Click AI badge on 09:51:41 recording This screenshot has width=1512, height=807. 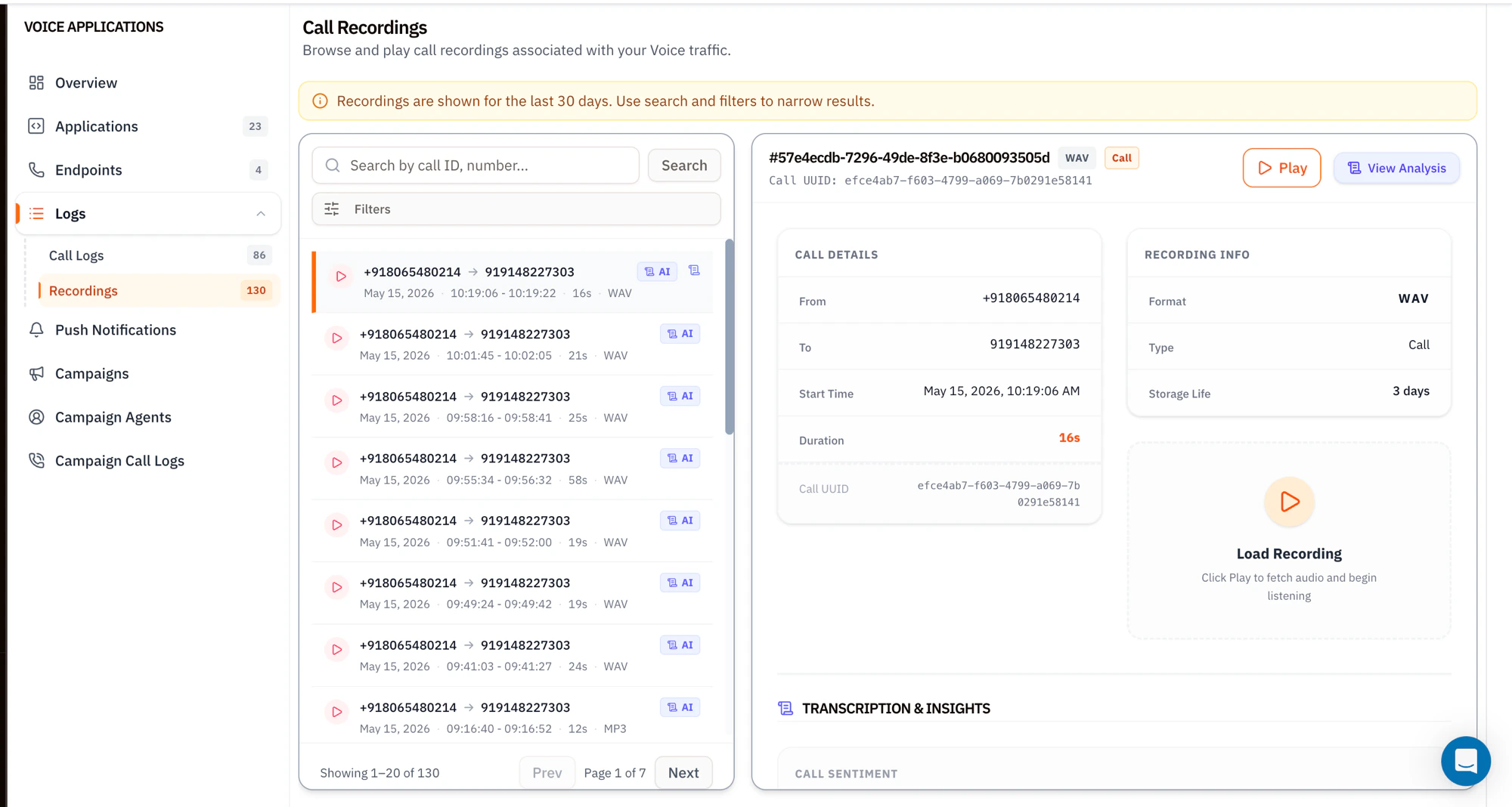(680, 521)
